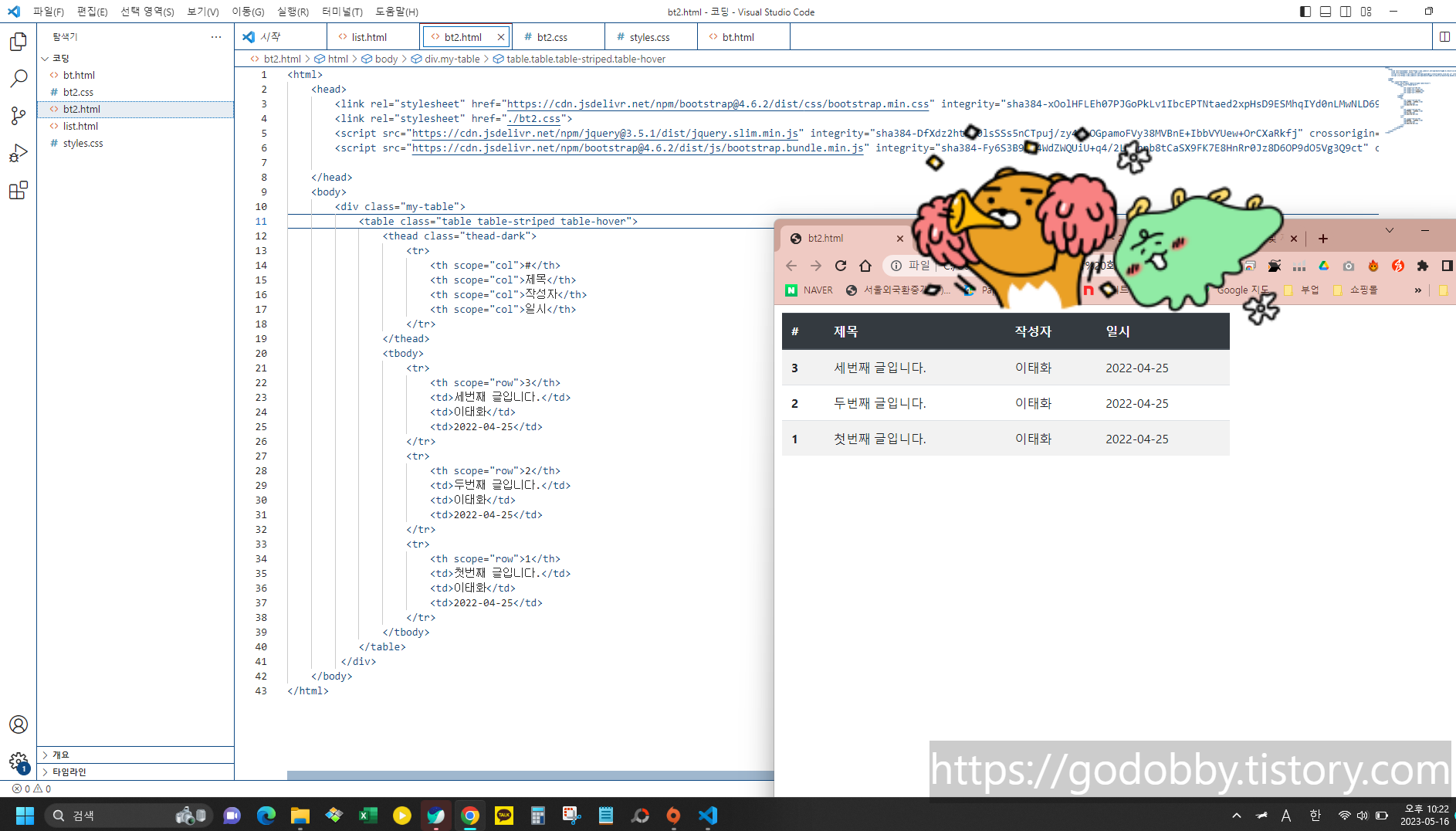The height and width of the screenshot is (831, 1456).
Task: Show errors and warnings in status bar
Action: (x=32, y=789)
